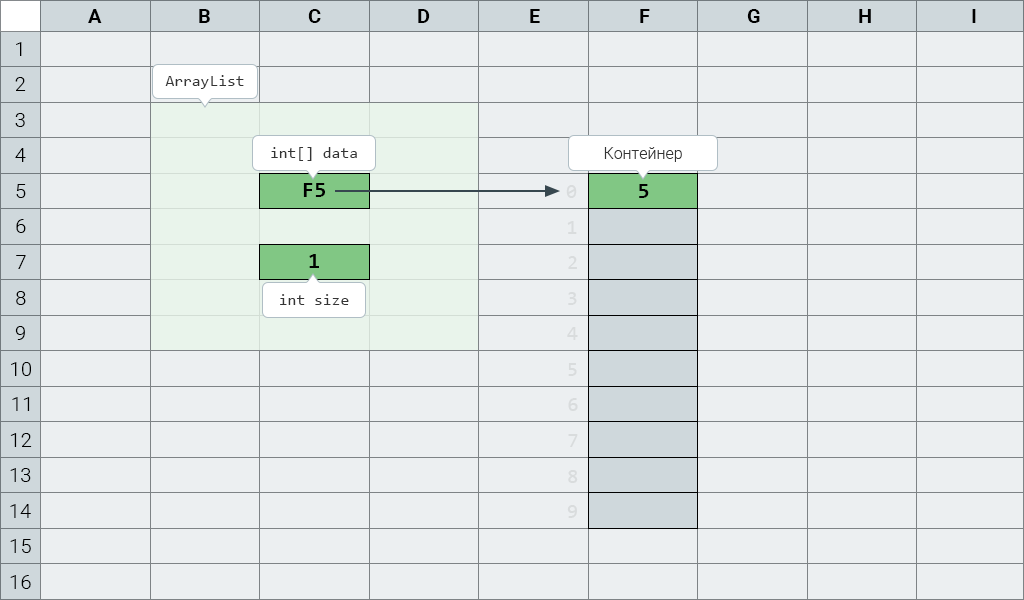Select green cell containing F5 reference

[314, 191]
